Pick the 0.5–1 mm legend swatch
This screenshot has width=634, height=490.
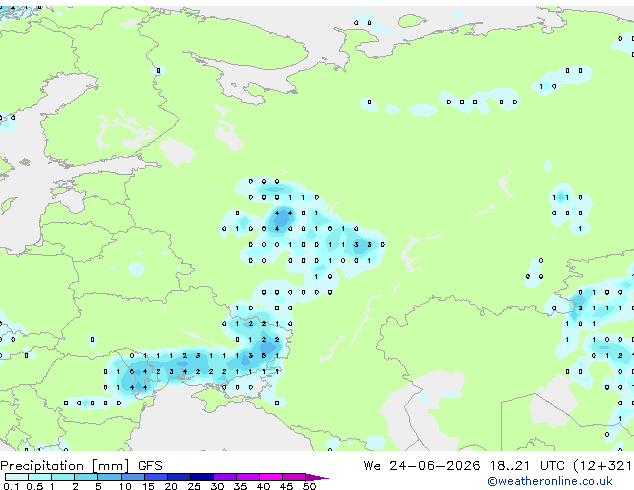[x=40, y=477]
